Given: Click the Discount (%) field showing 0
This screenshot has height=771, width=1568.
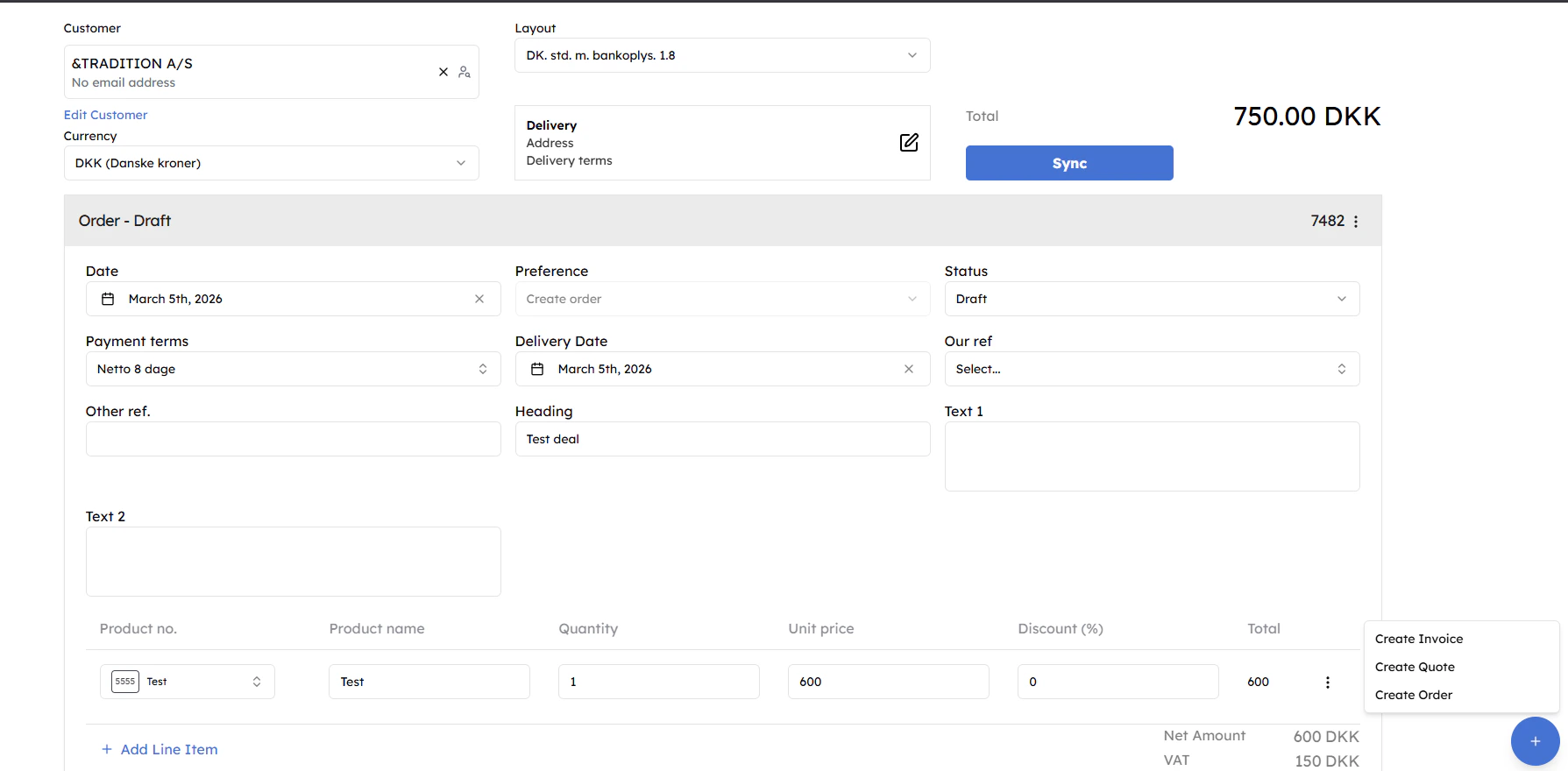Looking at the screenshot, I should pyautogui.click(x=1118, y=682).
